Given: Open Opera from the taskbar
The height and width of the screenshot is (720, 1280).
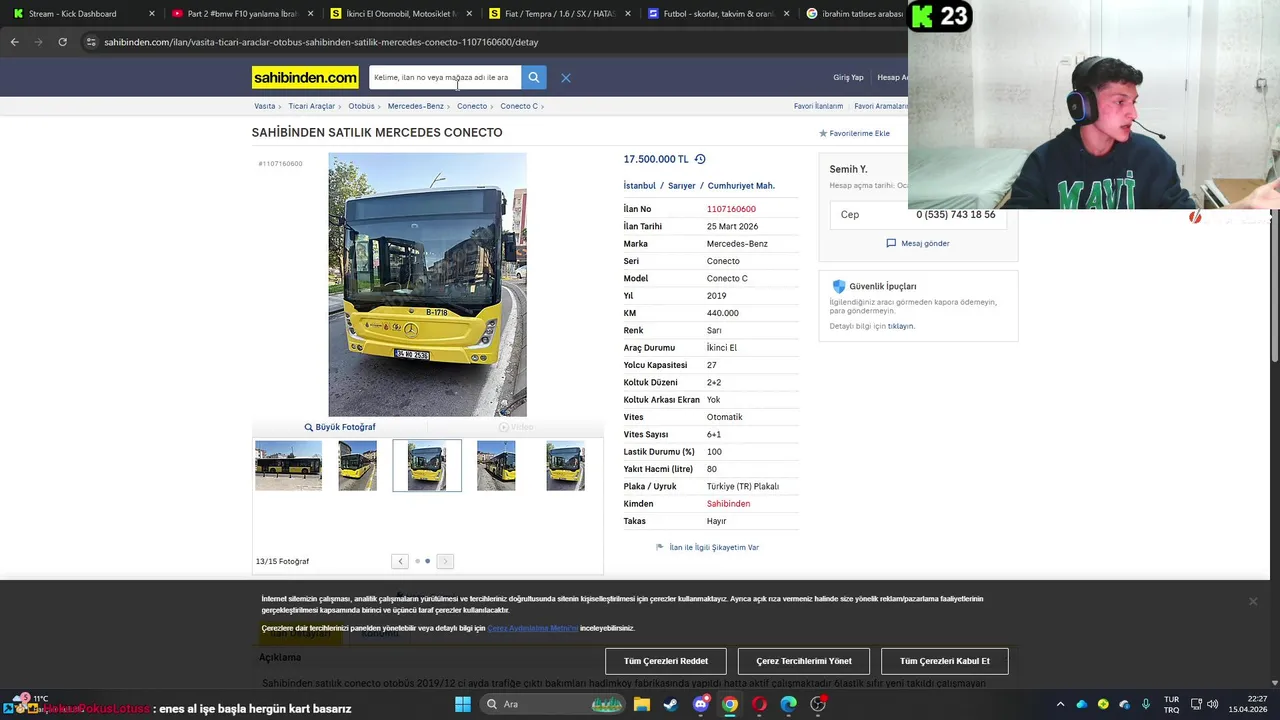Looking at the screenshot, I should 759,704.
